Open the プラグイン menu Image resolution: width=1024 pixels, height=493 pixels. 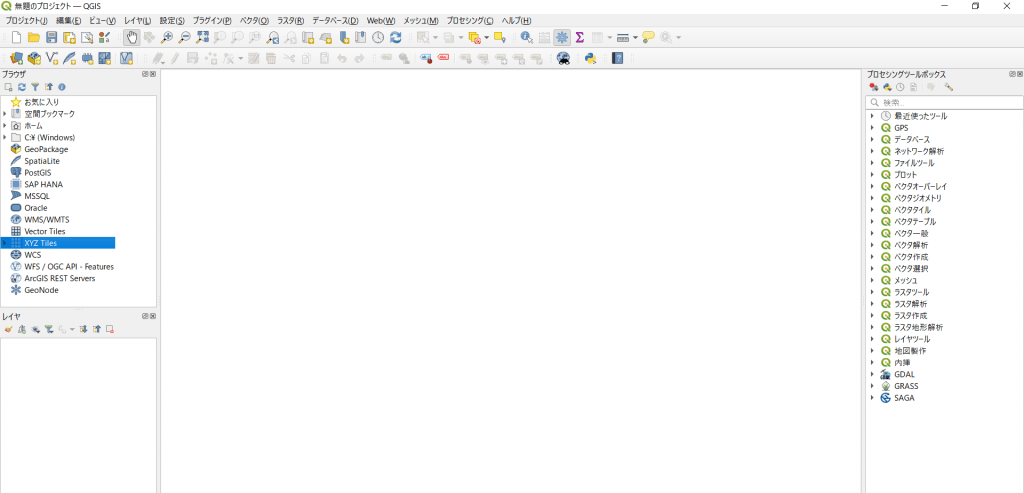(x=212, y=21)
